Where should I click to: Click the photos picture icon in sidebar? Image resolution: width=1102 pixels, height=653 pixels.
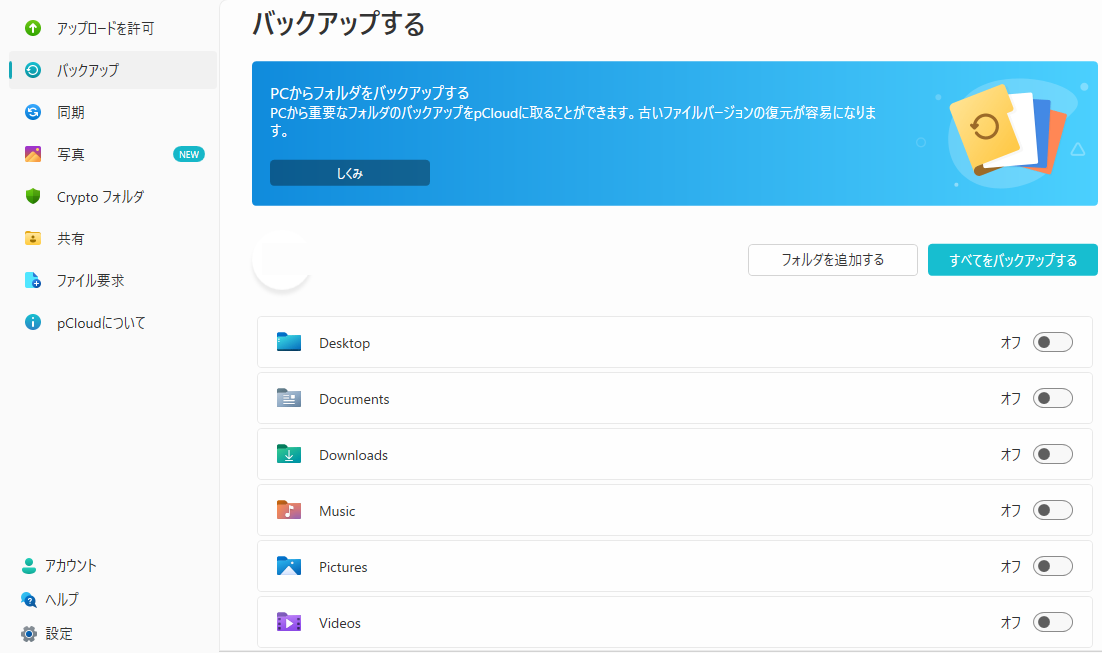pyautogui.click(x=33, y=155)
